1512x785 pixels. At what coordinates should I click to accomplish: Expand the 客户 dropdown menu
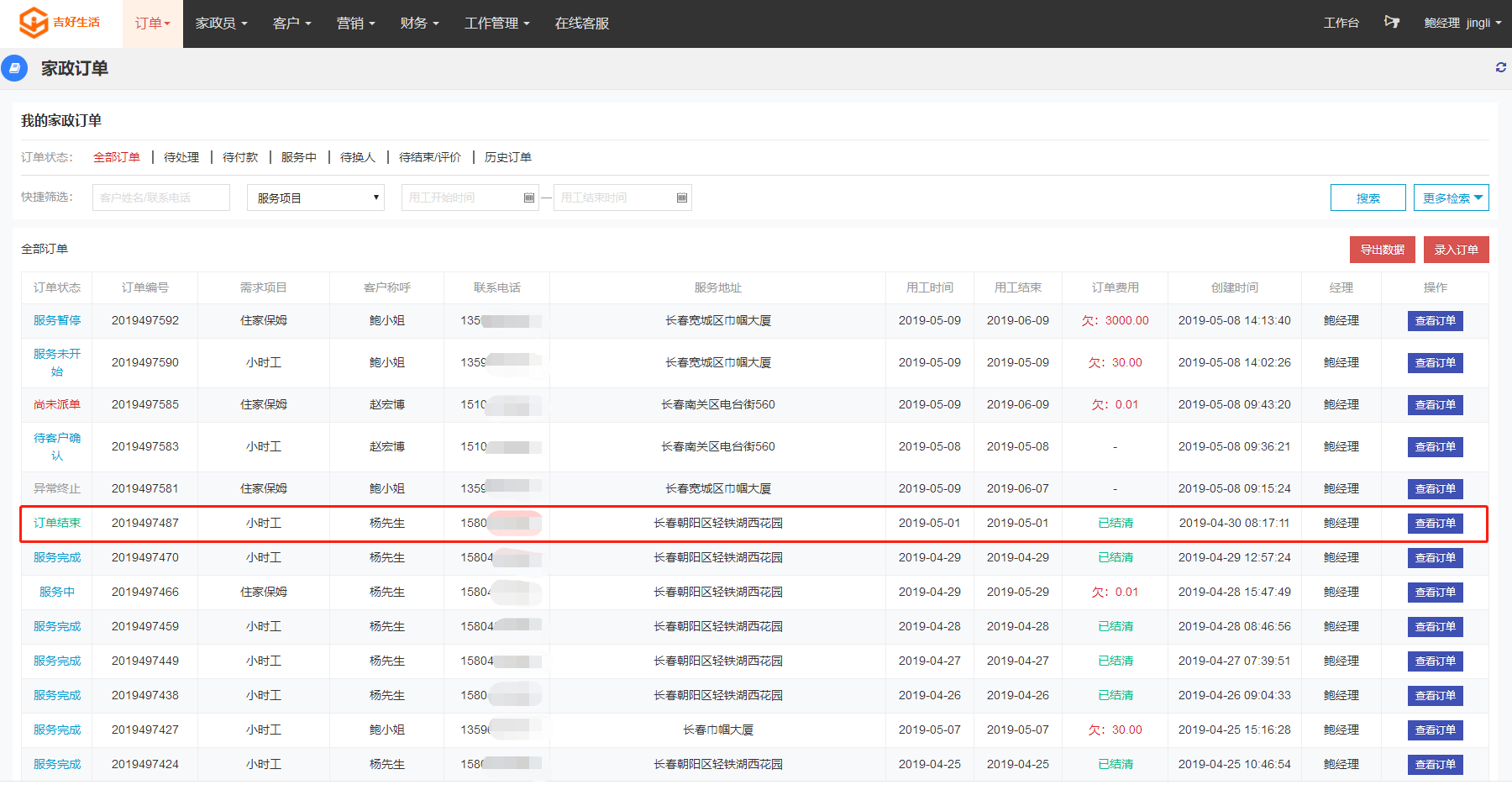pyautogui.click(x=291, y=24)
